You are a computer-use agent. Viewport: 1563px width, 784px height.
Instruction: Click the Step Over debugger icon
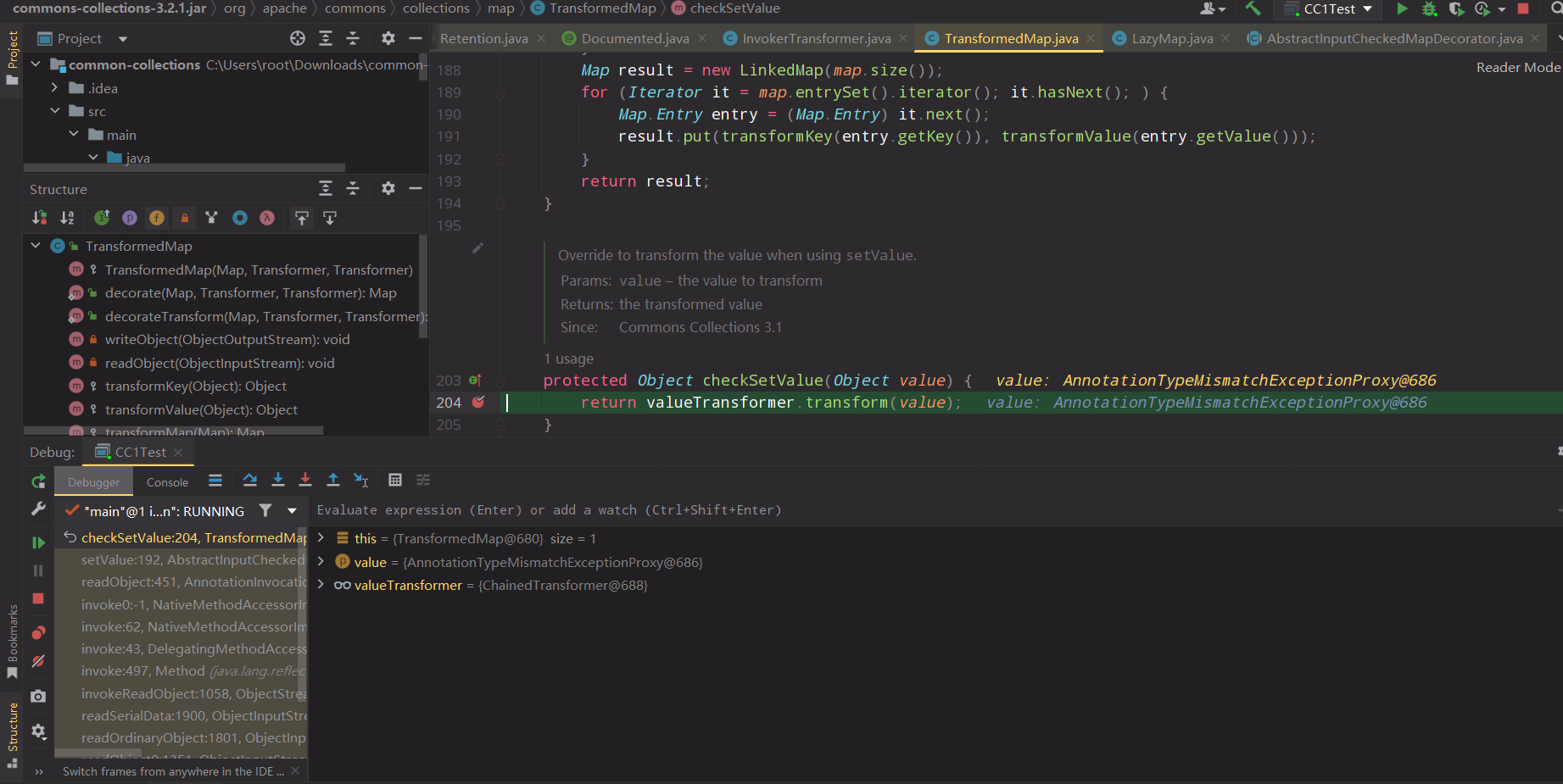click(x=249, y=481)
